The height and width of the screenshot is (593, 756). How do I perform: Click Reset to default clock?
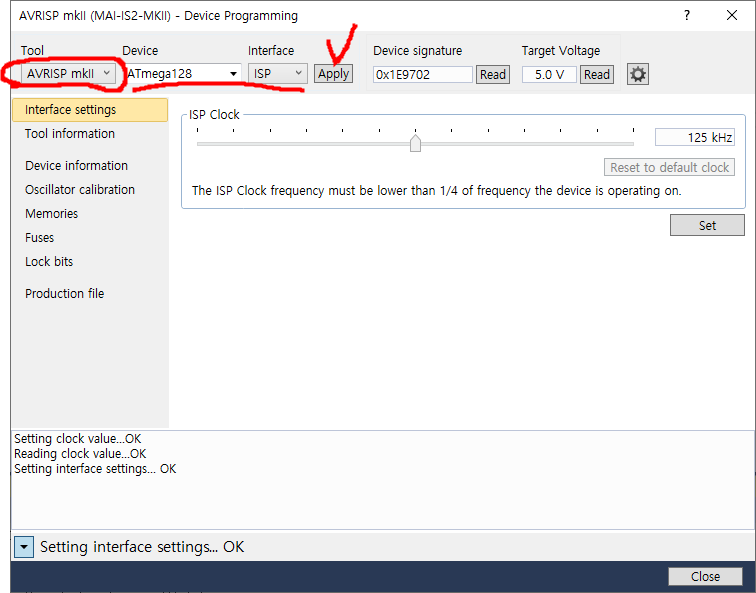pos(669,167)
